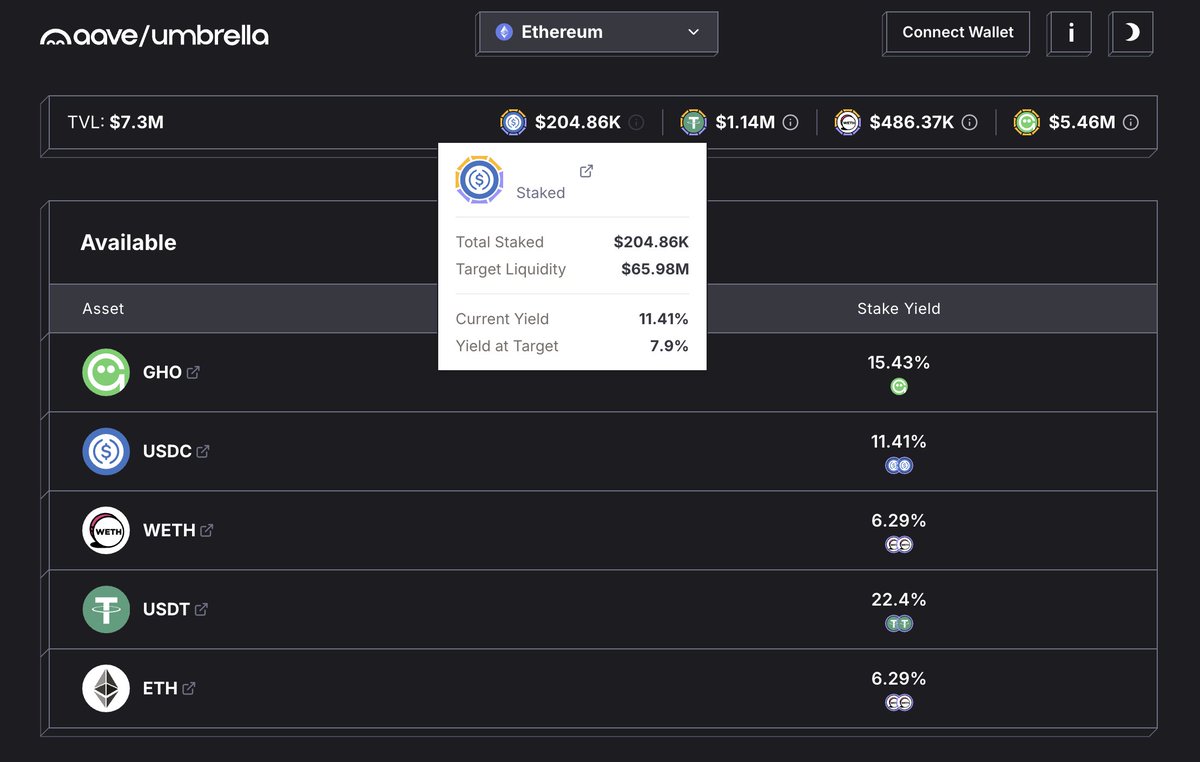Click the info icon next to $1.14M
Screen dimensions: 1200x762
pos(790,122)
